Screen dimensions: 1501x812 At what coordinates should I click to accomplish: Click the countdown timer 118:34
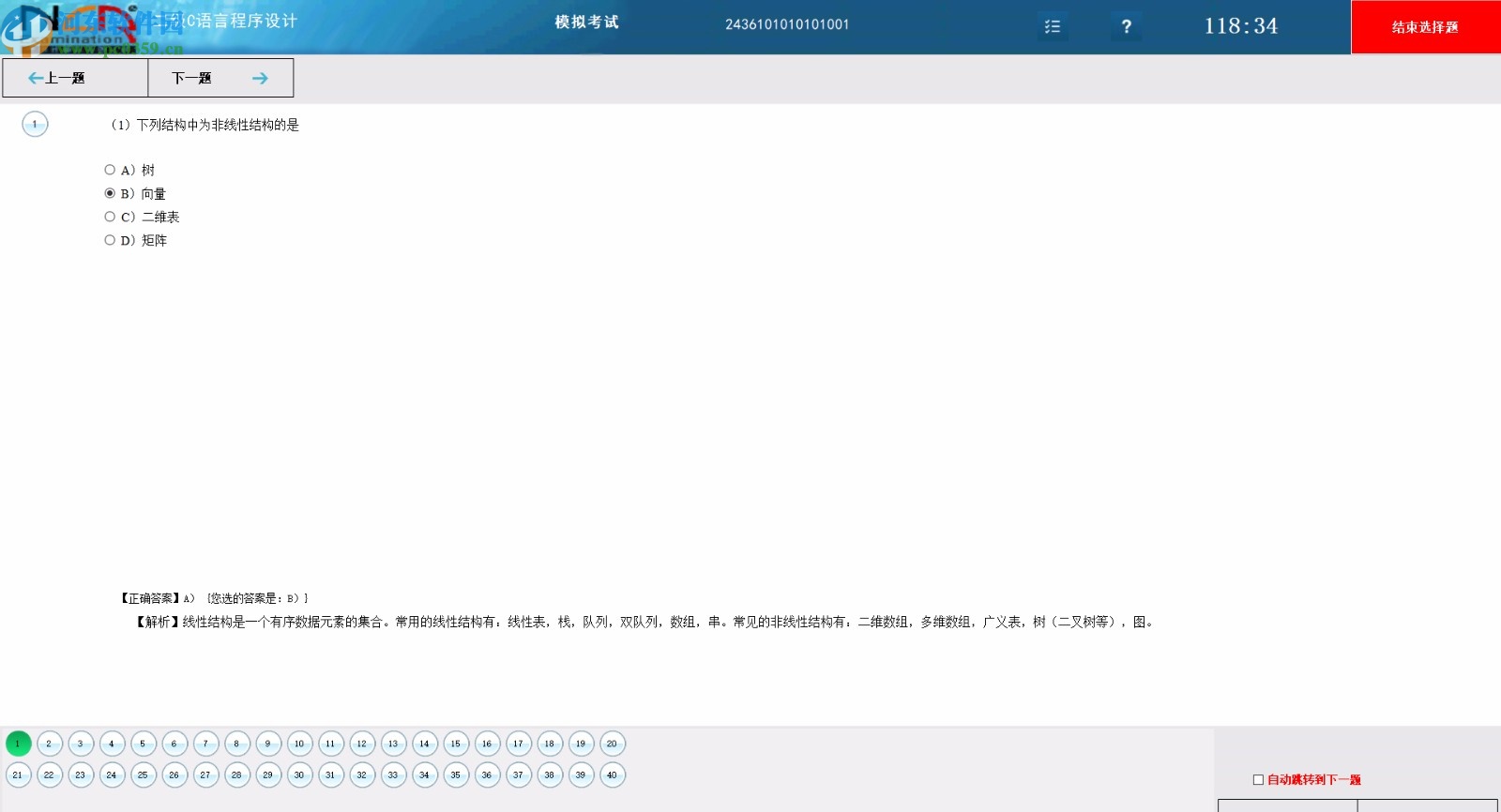pos(1241,26)
